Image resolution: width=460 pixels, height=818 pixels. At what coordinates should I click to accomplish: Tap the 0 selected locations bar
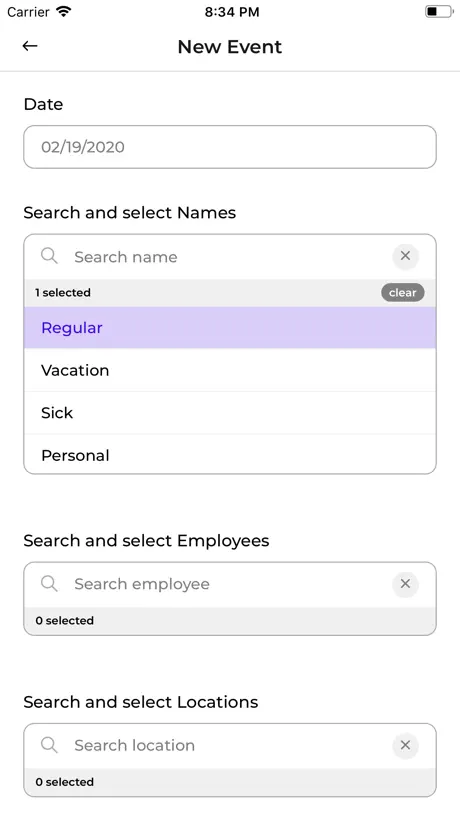[x=229, y=782]
